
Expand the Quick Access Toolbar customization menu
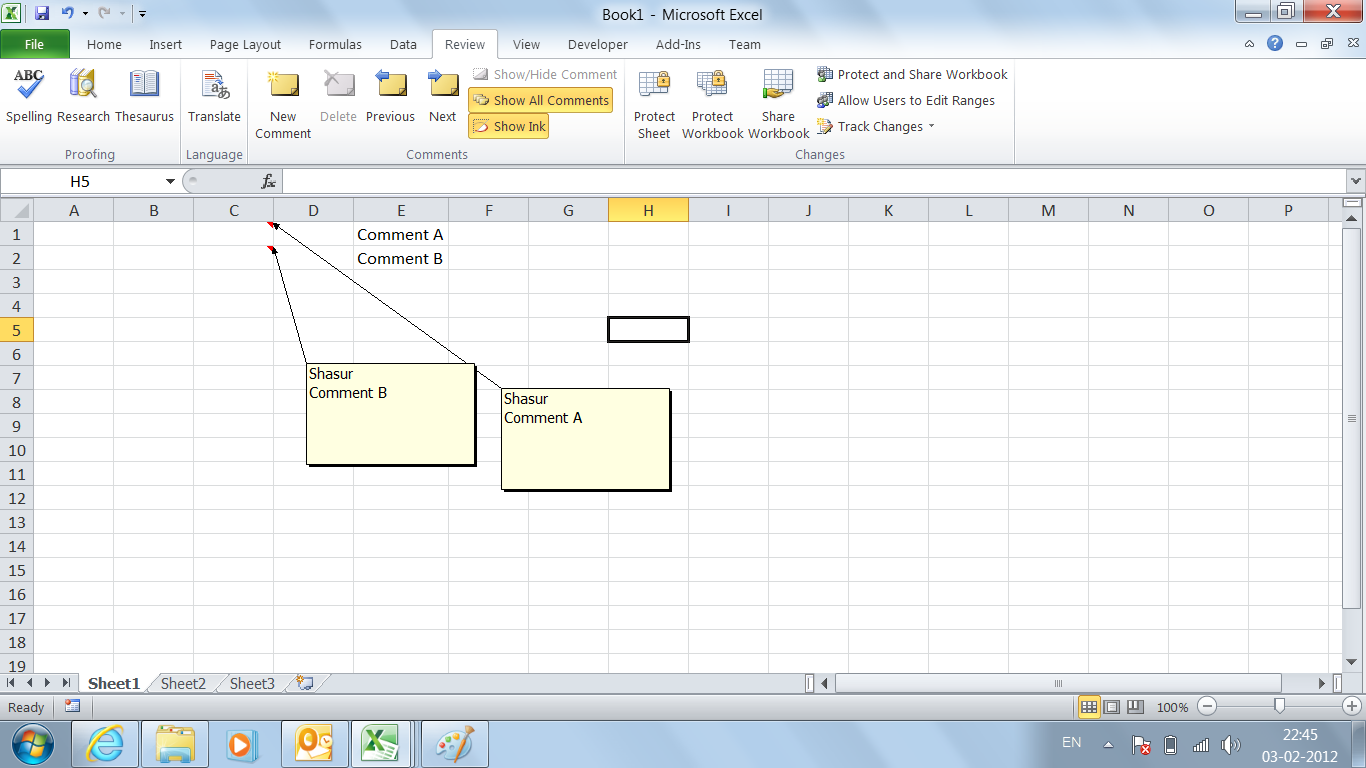pyautogui.click(x=141, y=13)
